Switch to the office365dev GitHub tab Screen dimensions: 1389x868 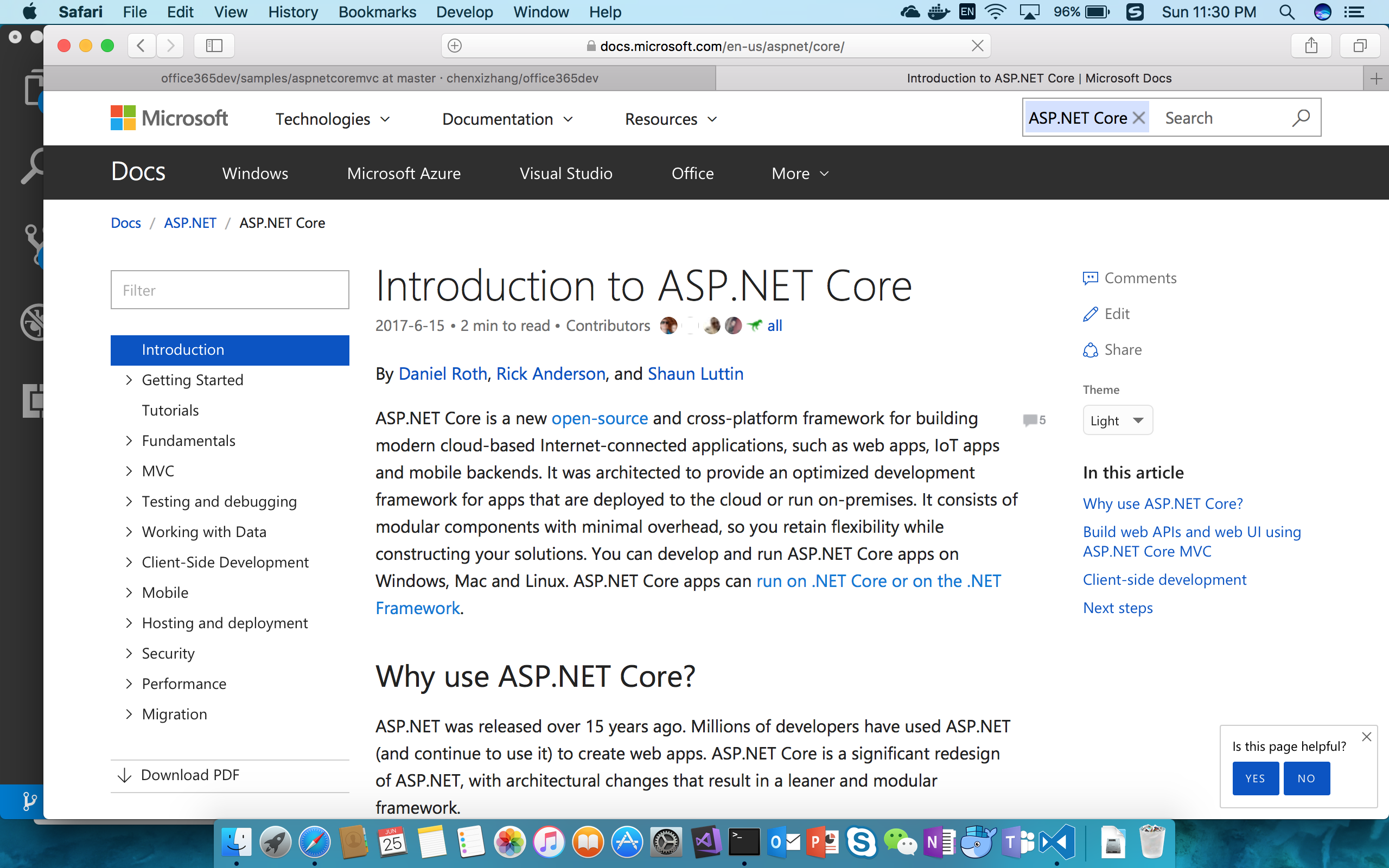click(379, 78)
